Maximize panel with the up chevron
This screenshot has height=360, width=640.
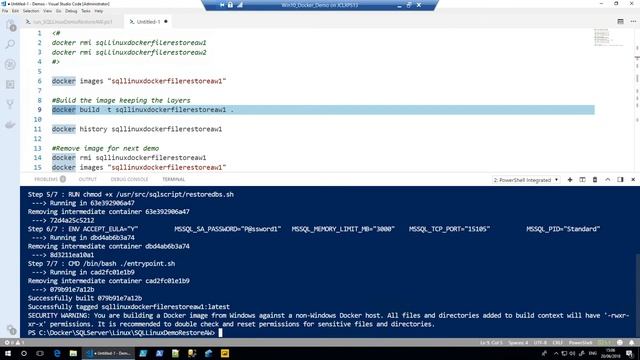pos(608,180)
